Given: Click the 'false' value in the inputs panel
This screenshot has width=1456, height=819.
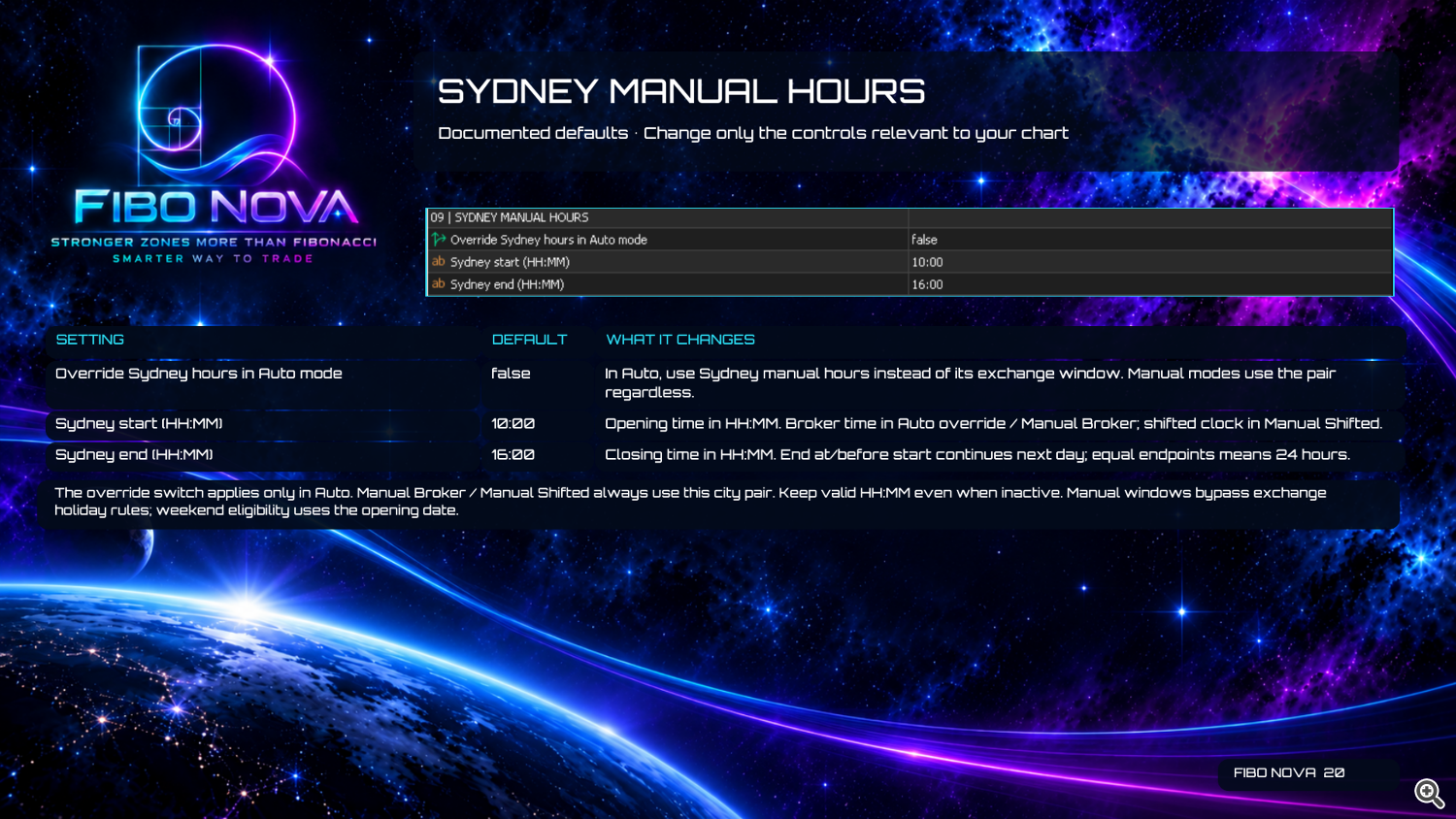Looking at the screenshot, I should point(924,240).
